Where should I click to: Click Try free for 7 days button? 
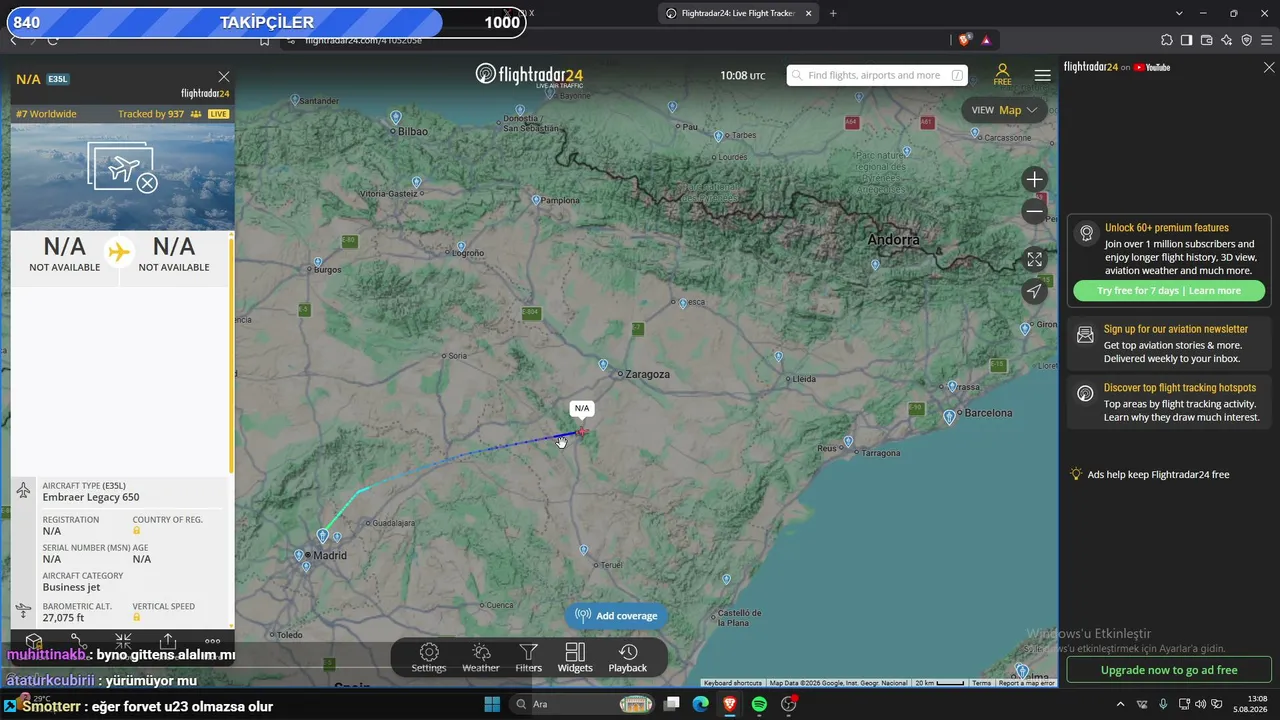point(1169,291)
